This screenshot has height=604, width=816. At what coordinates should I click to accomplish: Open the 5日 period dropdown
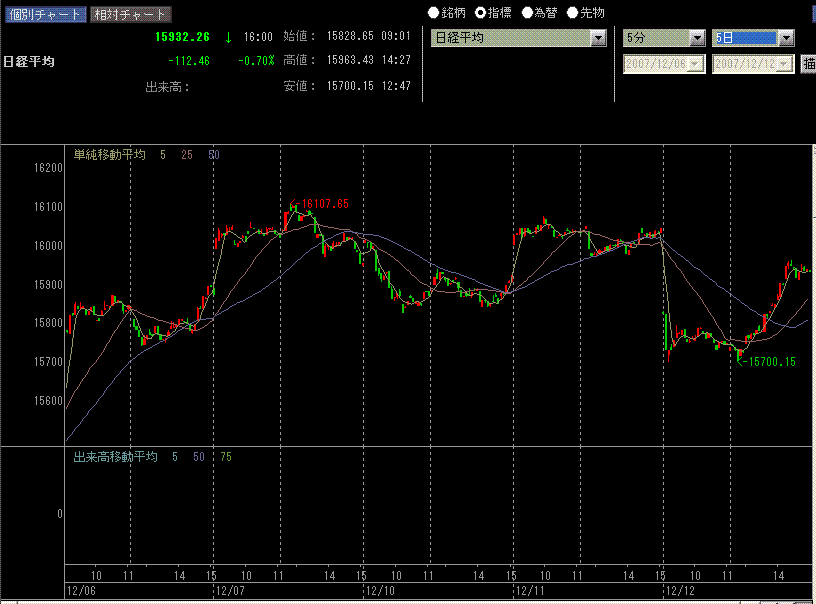(x=786, y=38)
